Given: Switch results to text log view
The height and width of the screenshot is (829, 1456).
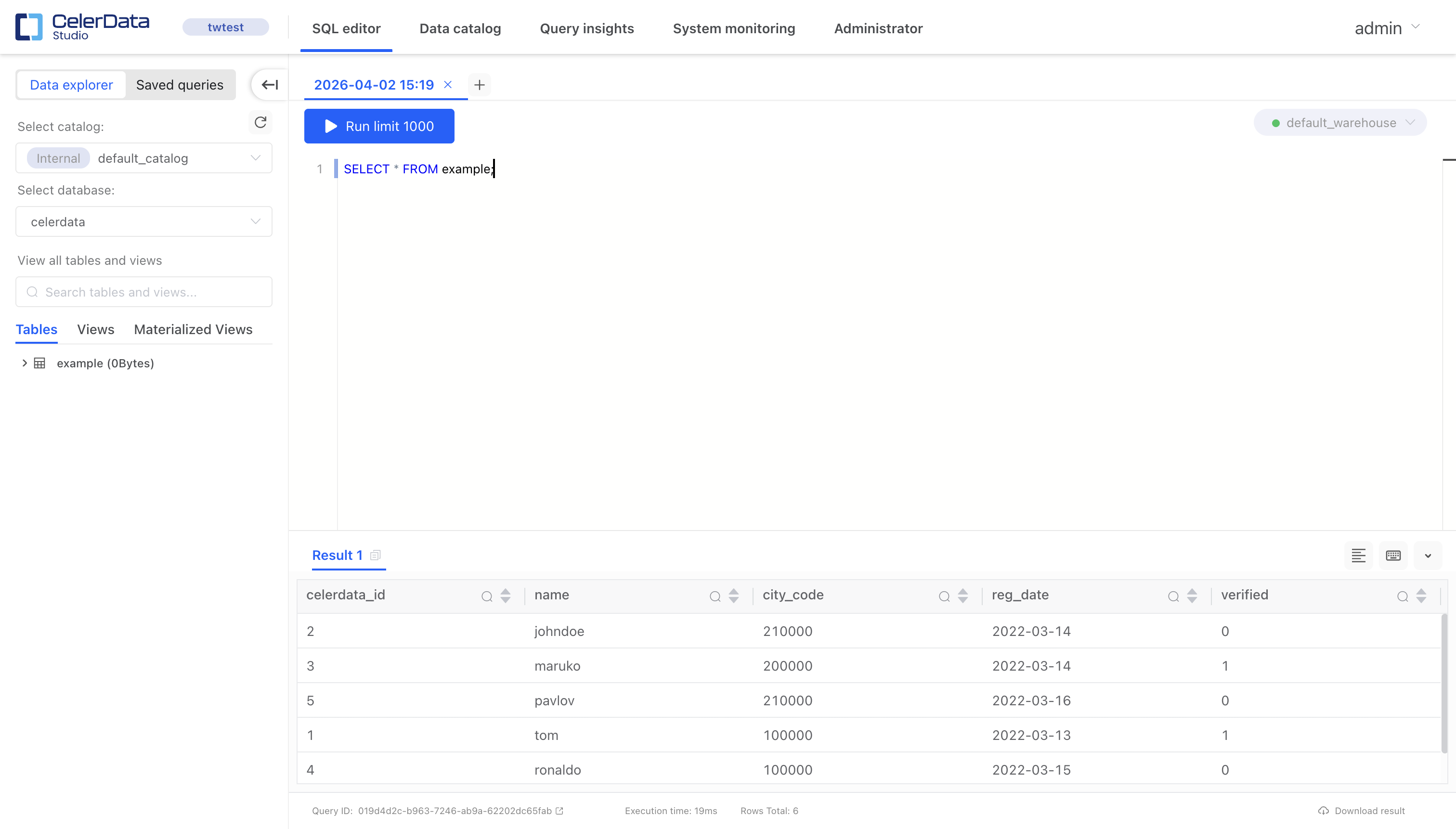Looking at the screenshot, I should (1359, 555).
